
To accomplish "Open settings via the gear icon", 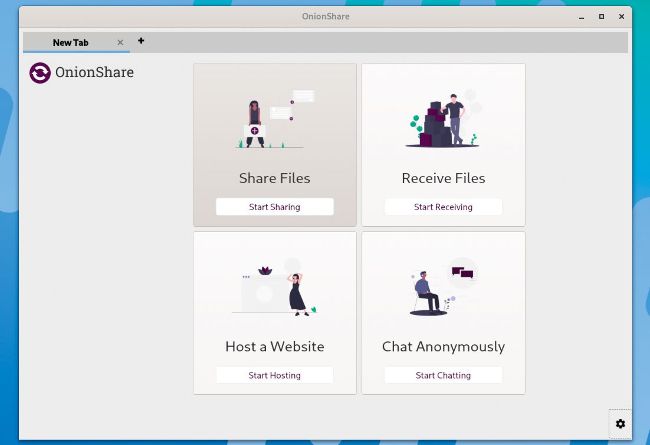I will tap(620, 424).
